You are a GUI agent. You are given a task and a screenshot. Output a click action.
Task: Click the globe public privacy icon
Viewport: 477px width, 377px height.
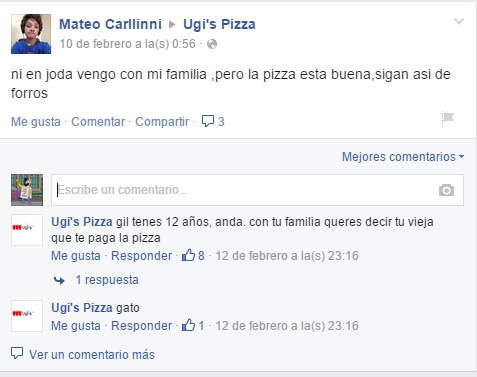pyautogui.click(x=212, y=44)
